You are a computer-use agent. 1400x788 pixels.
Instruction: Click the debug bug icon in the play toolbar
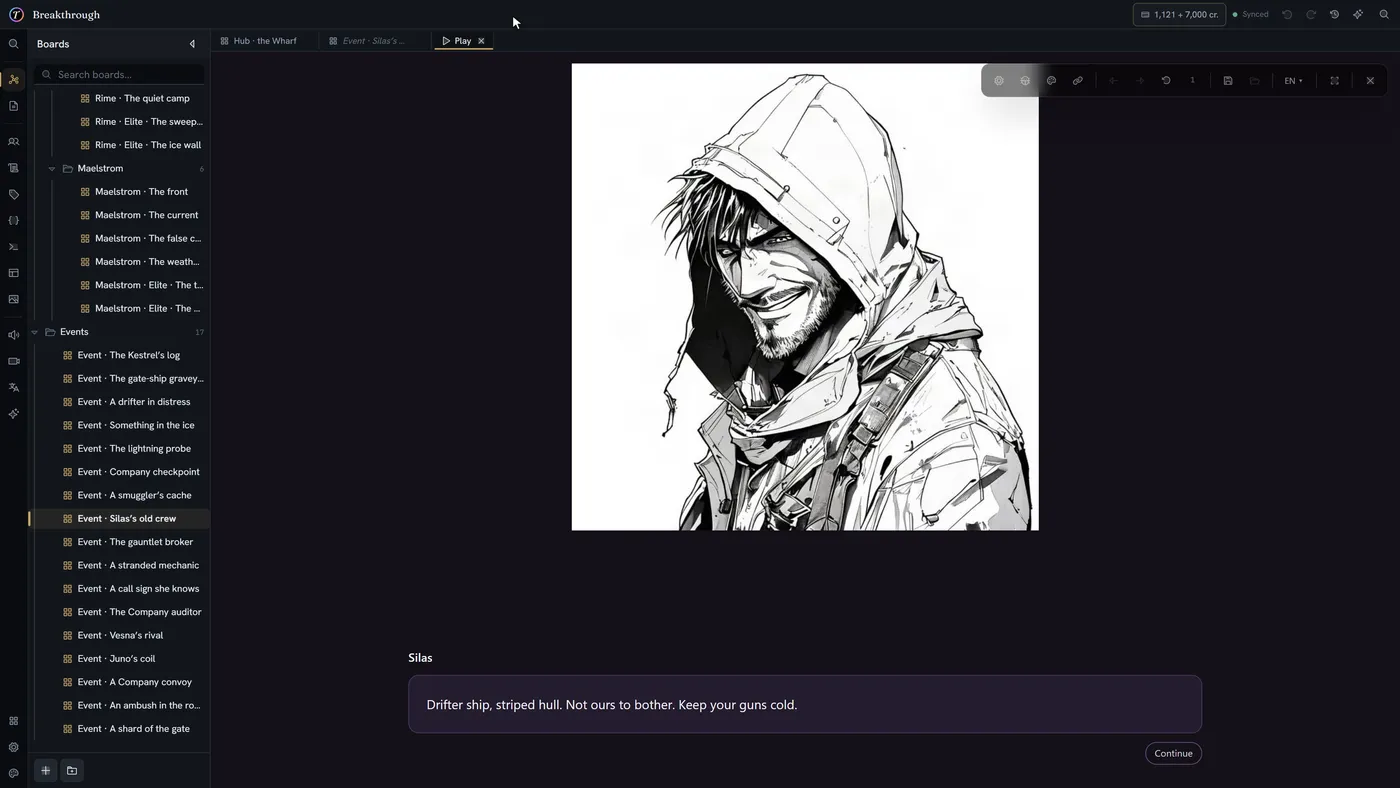(1025, 81)
